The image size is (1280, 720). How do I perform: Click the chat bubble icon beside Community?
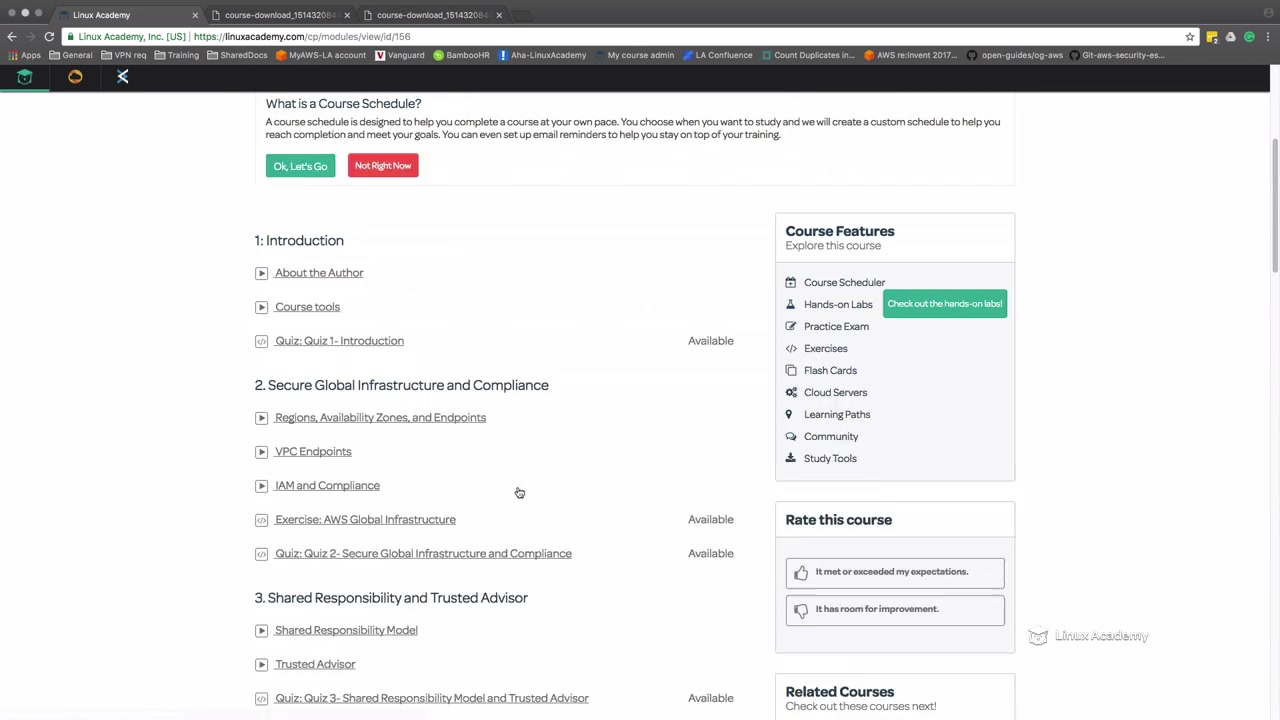(x=791, y=437)
